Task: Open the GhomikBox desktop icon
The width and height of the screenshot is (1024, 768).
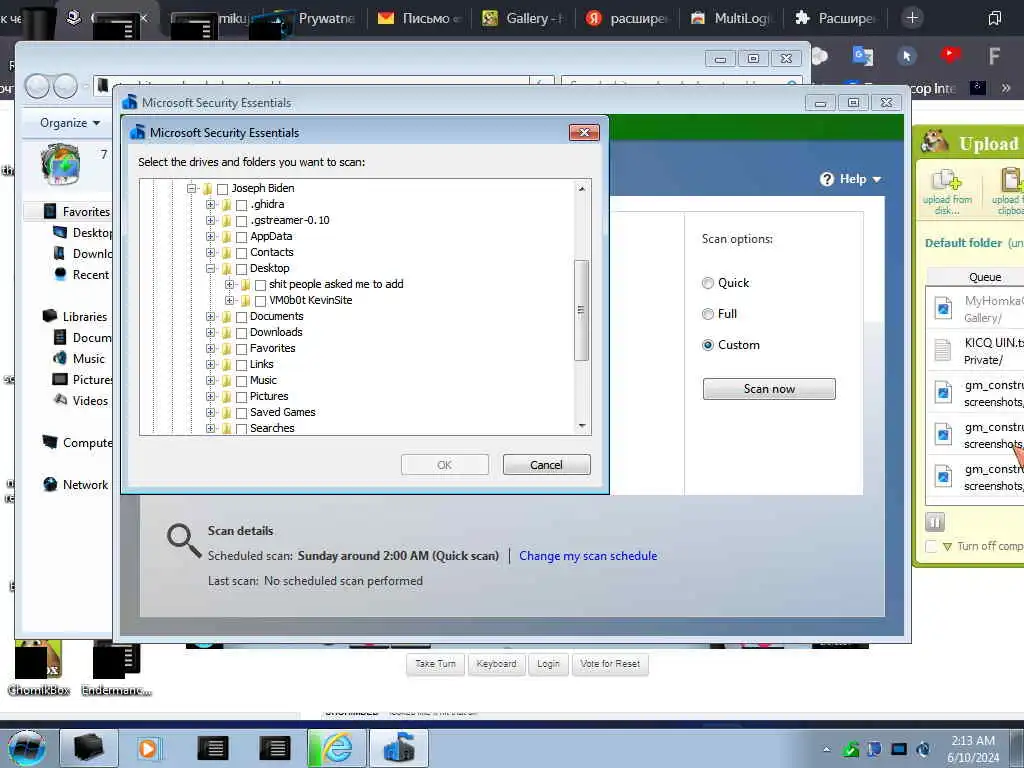Action: click(39, 668)
